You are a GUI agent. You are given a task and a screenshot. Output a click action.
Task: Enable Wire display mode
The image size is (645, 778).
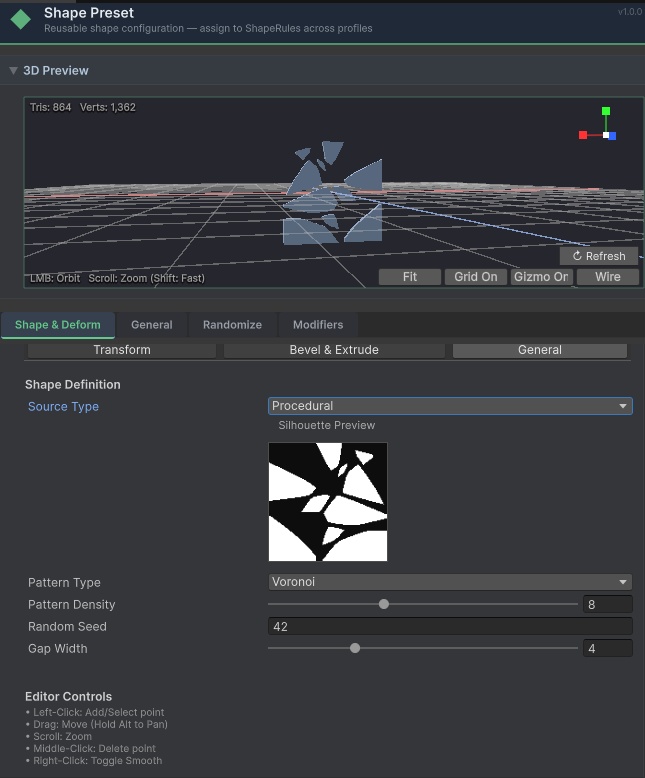(x=607, y=277)
